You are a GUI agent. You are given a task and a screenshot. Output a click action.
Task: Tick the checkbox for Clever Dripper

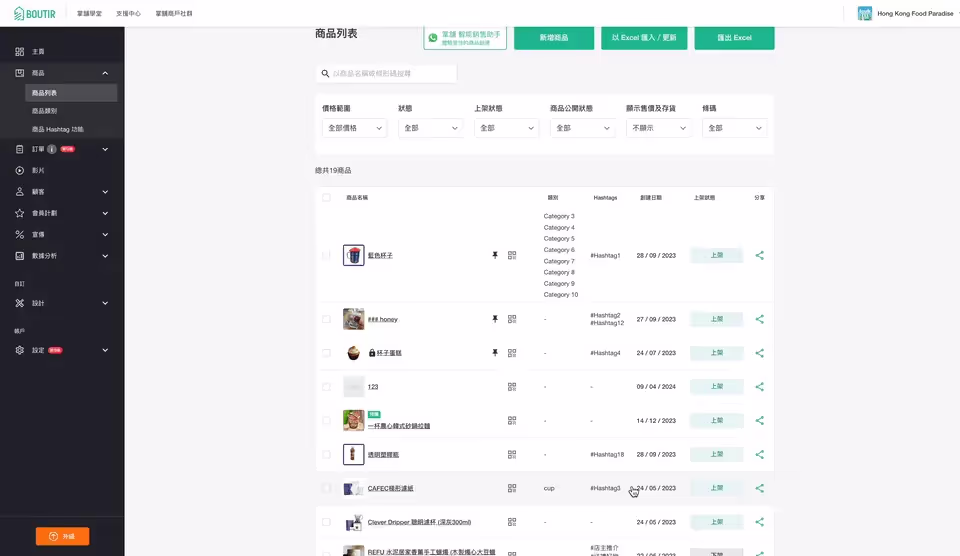(326, 522)
